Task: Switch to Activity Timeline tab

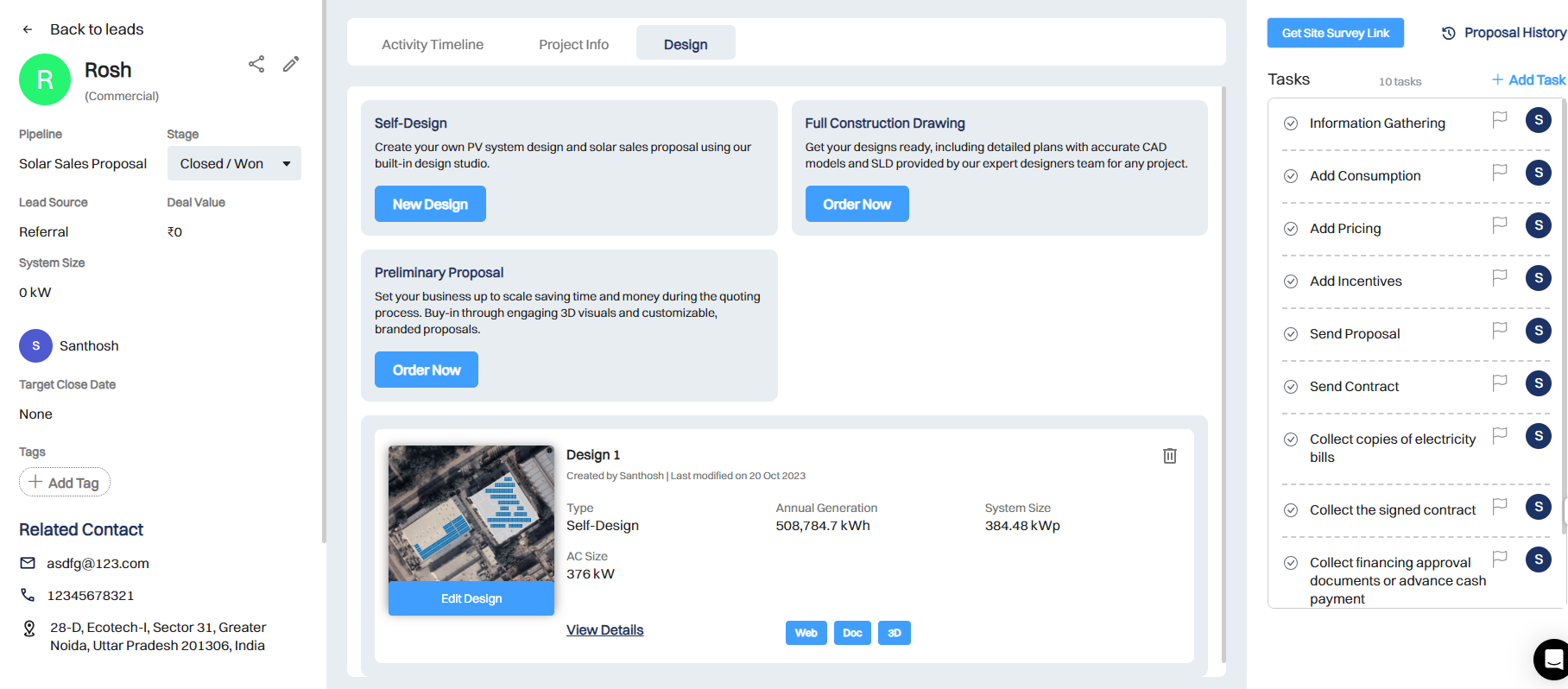Action: 433,45
